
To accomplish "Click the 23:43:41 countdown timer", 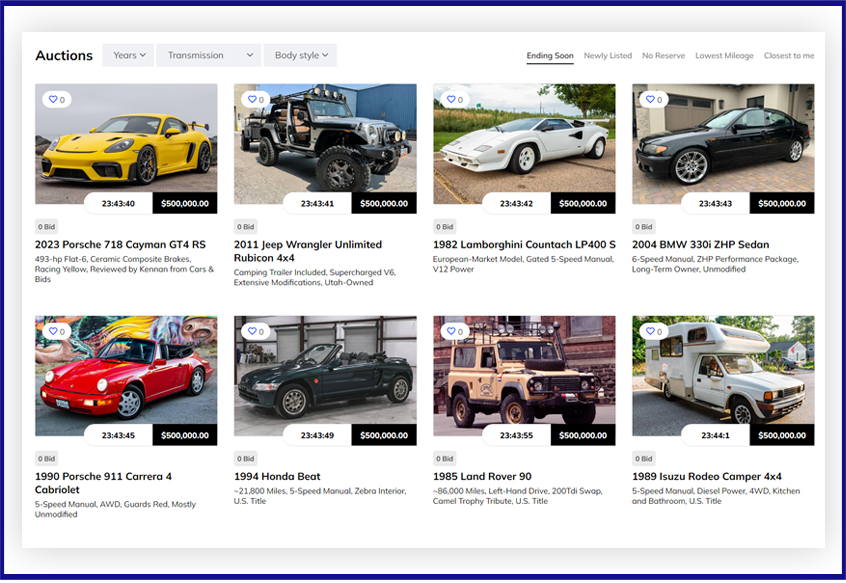I will pos(317,203).
